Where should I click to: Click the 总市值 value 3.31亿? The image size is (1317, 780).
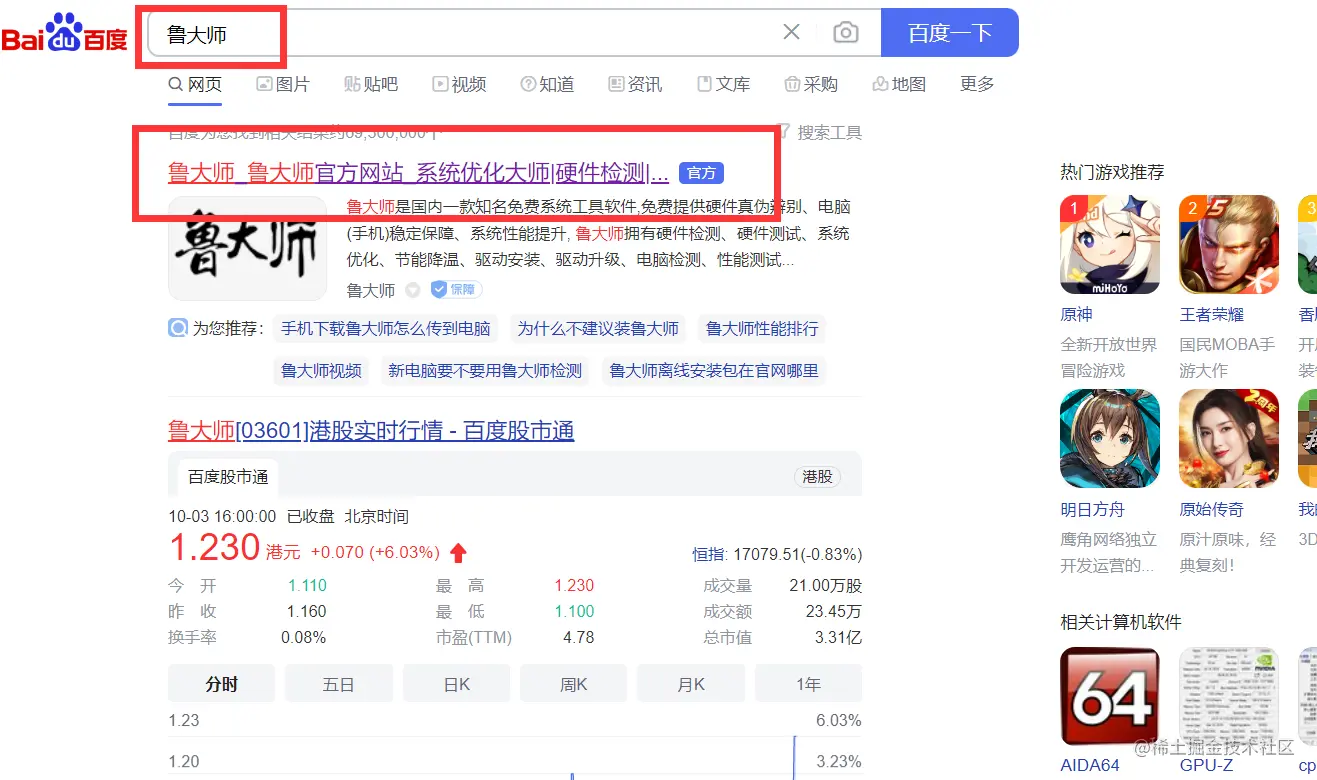click(838, 638)
